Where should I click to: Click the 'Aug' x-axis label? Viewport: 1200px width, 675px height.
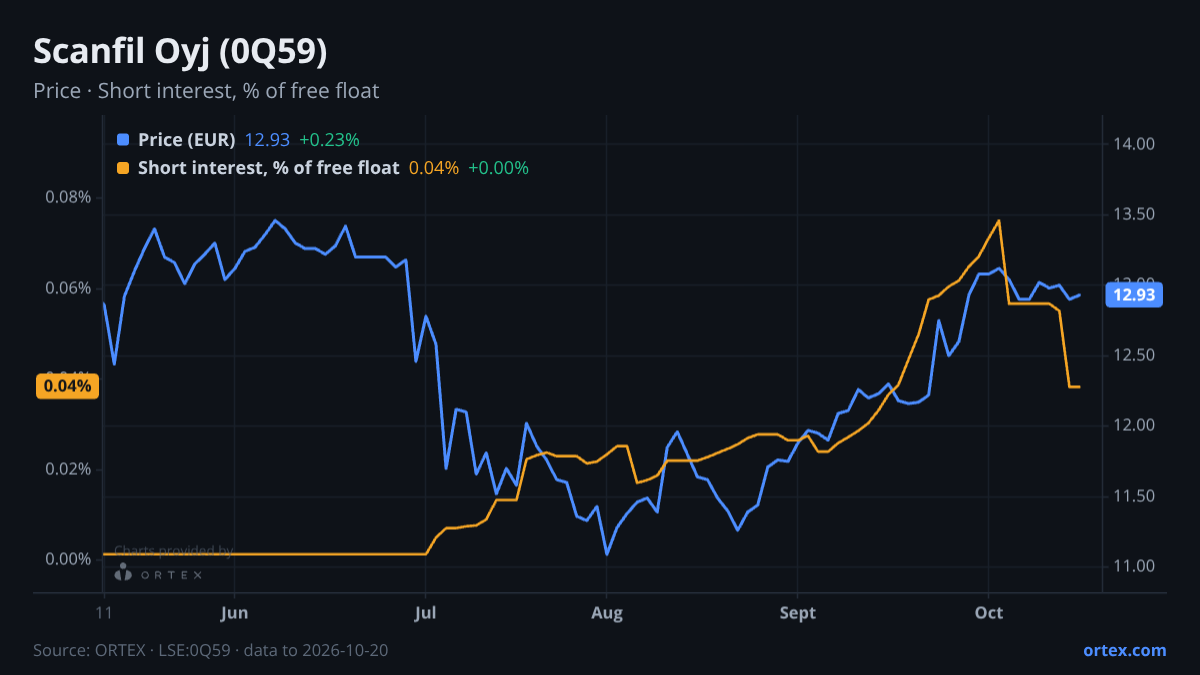tap(606, 613)
